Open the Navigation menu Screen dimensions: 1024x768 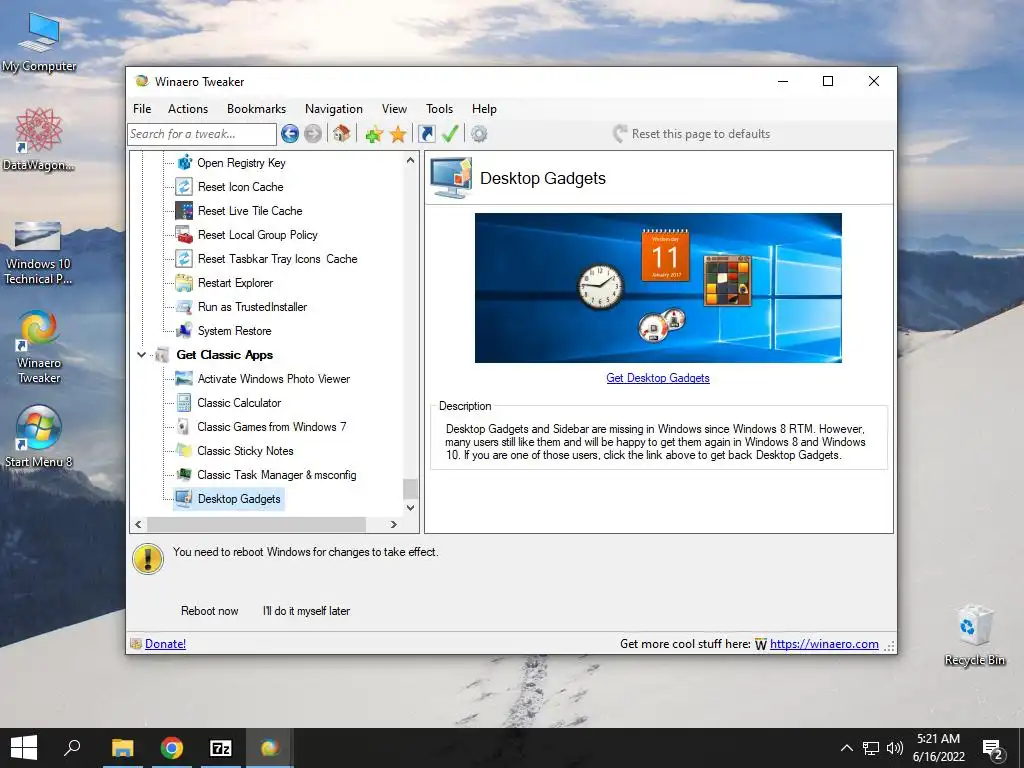point(334,109)
